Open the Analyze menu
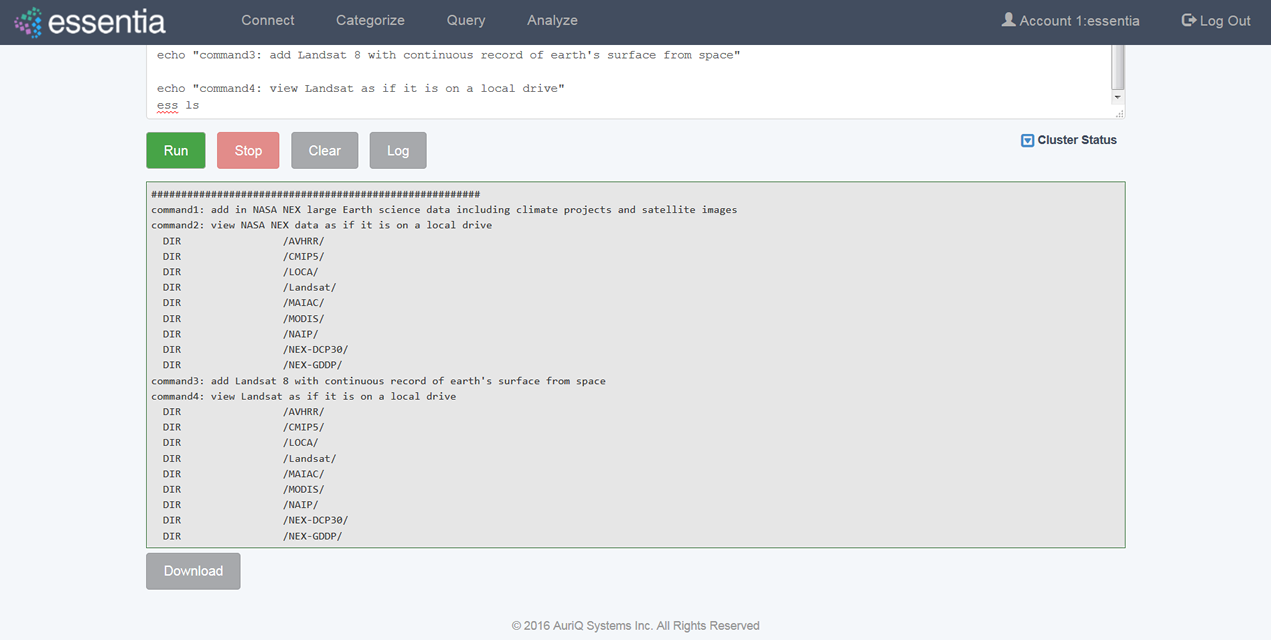 (552, 20)
